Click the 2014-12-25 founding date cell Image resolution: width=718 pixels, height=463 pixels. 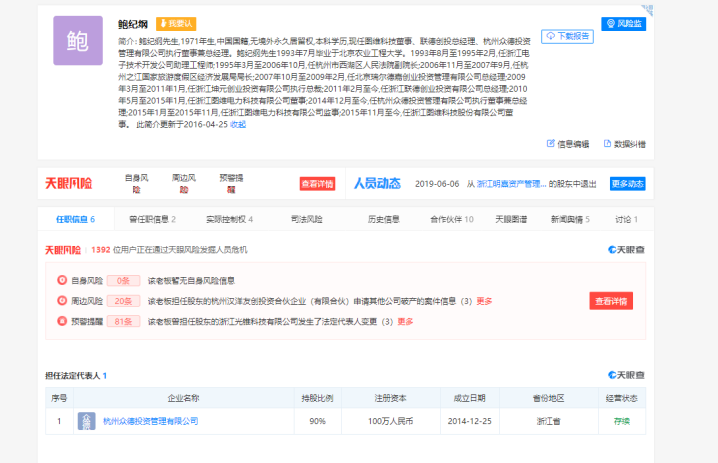click(x=470, y=421)
